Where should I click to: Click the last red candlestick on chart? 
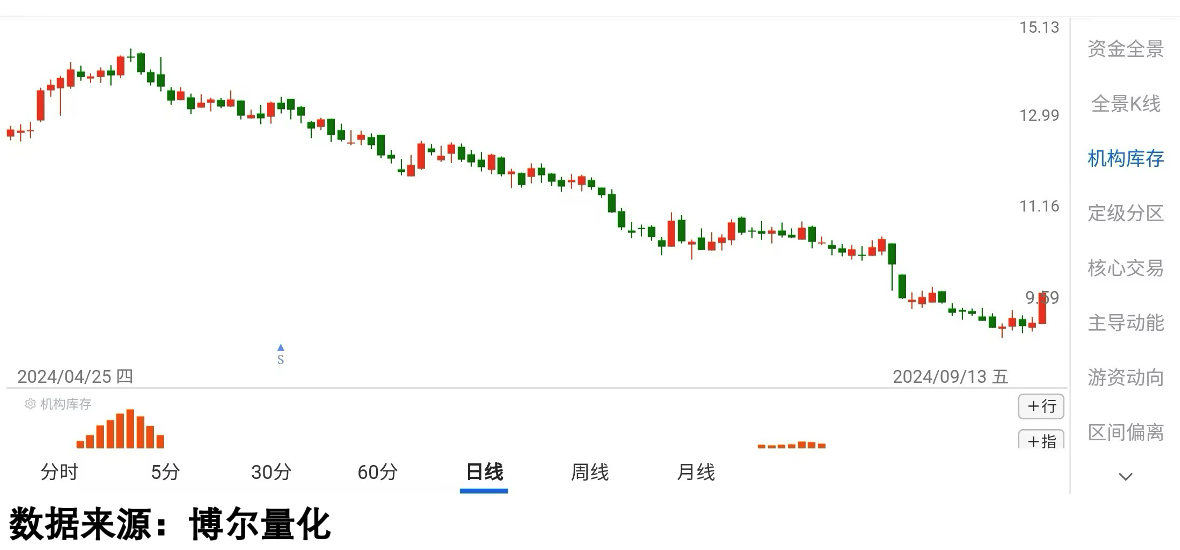(x=1042, y=308)
